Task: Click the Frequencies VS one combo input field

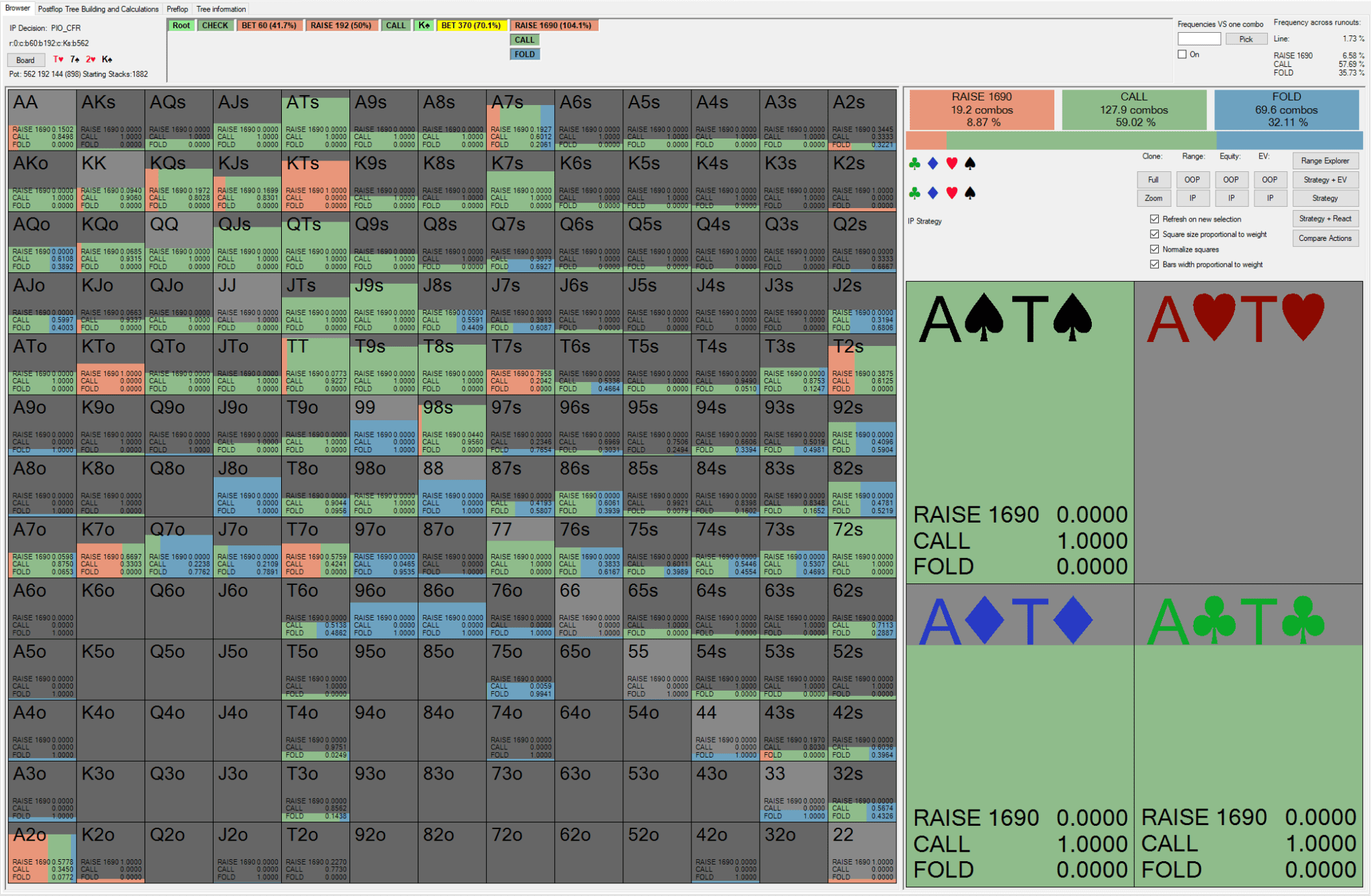Action: [1199, 39]
